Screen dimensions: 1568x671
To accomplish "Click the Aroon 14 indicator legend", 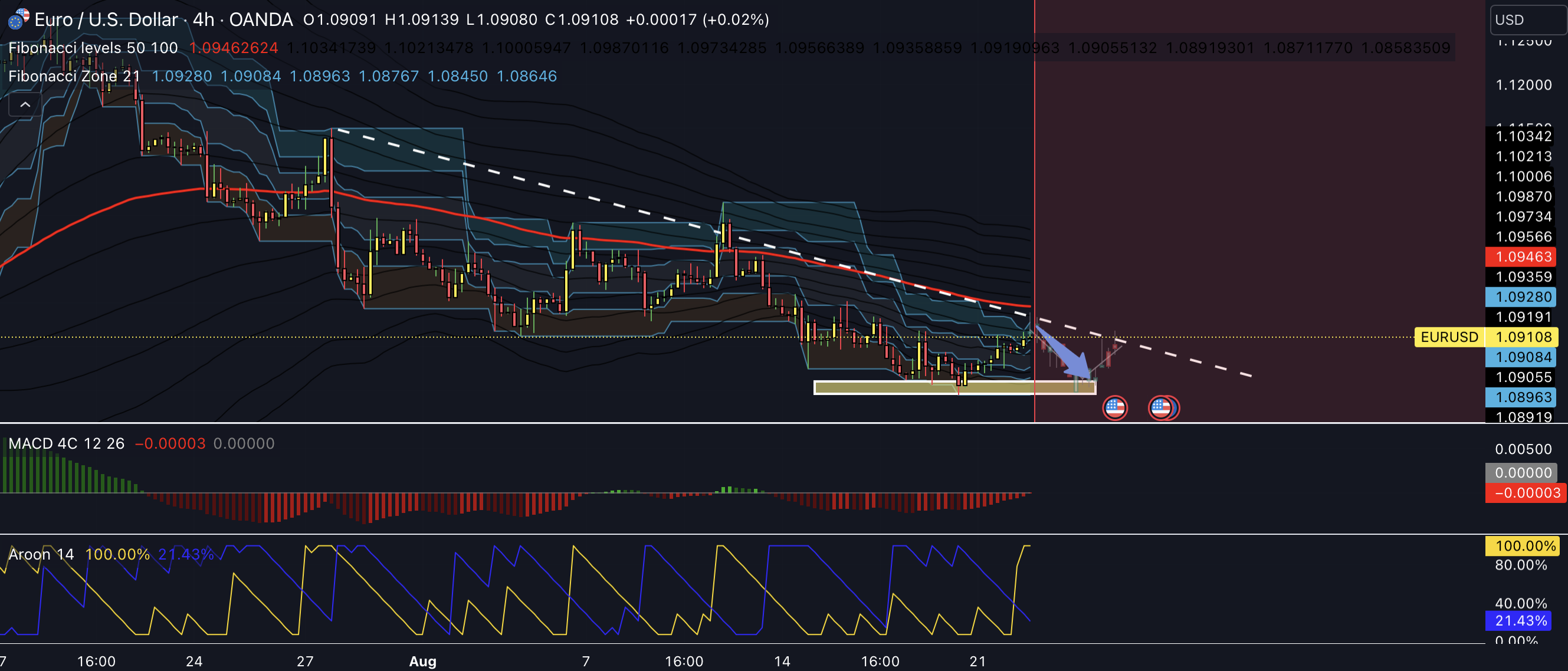I will pos(41,554).
